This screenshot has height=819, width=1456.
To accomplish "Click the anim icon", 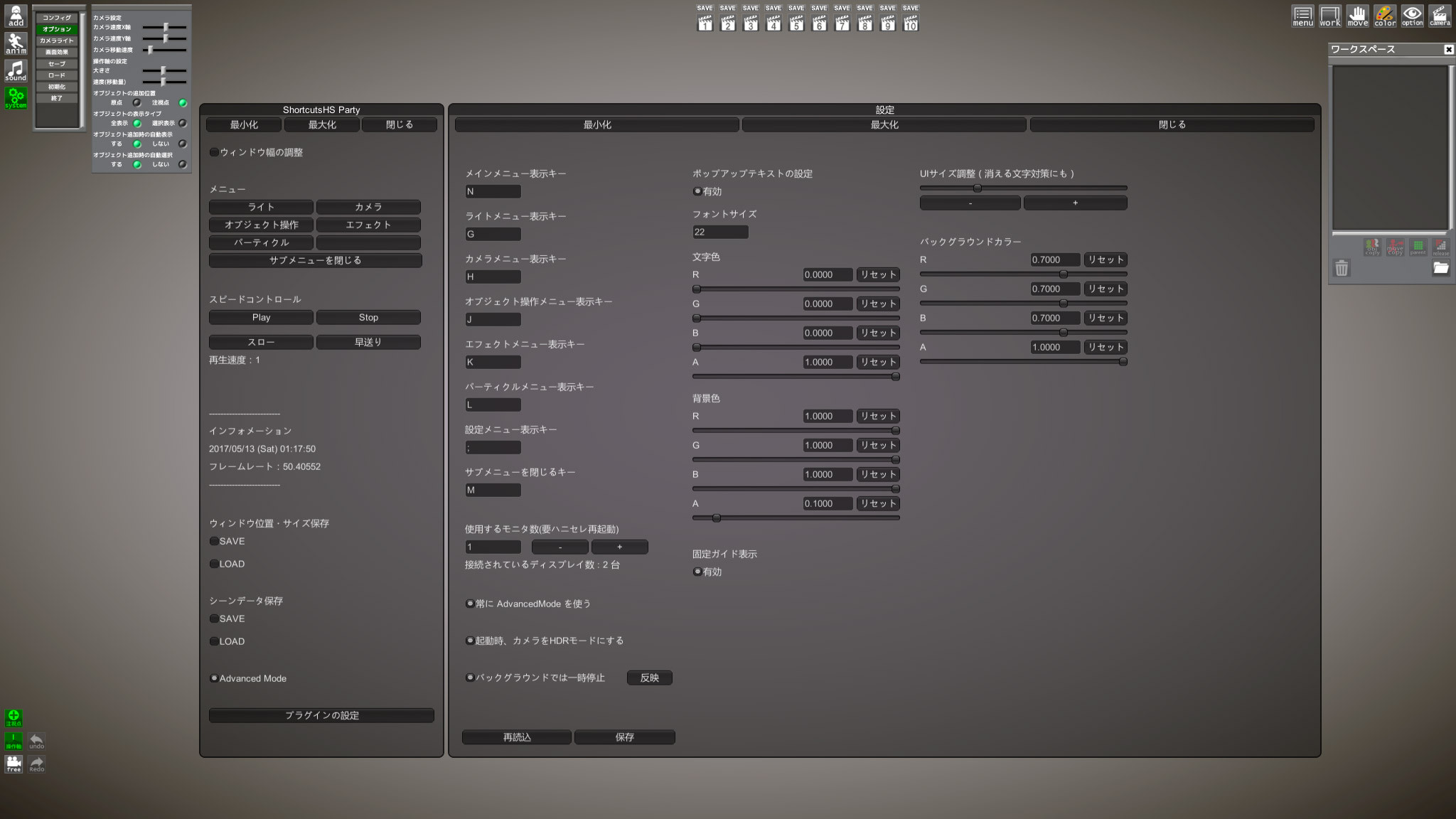I will tap(16, 43).
